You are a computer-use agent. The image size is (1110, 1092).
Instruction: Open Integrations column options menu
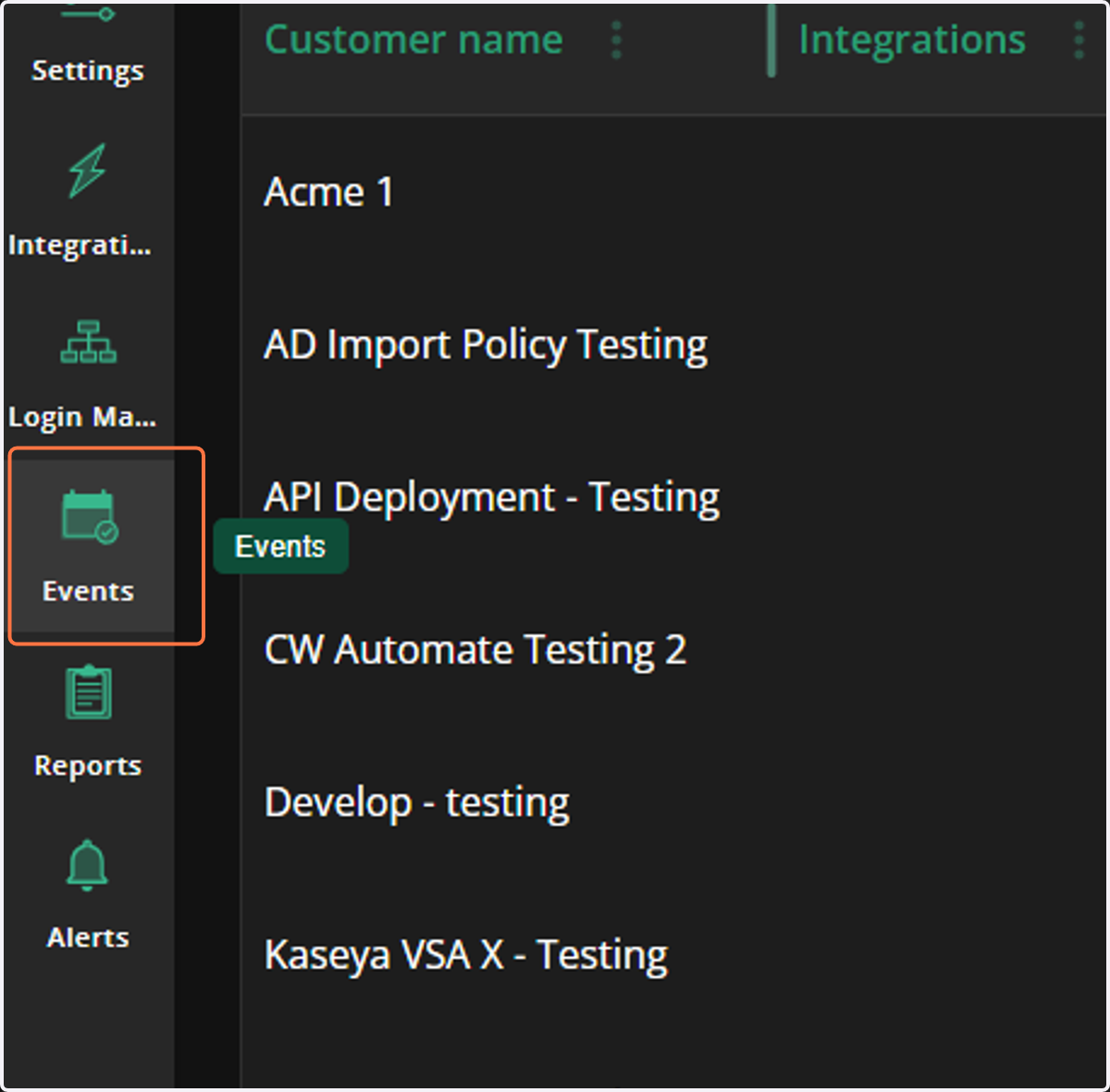click(1079, 41)
